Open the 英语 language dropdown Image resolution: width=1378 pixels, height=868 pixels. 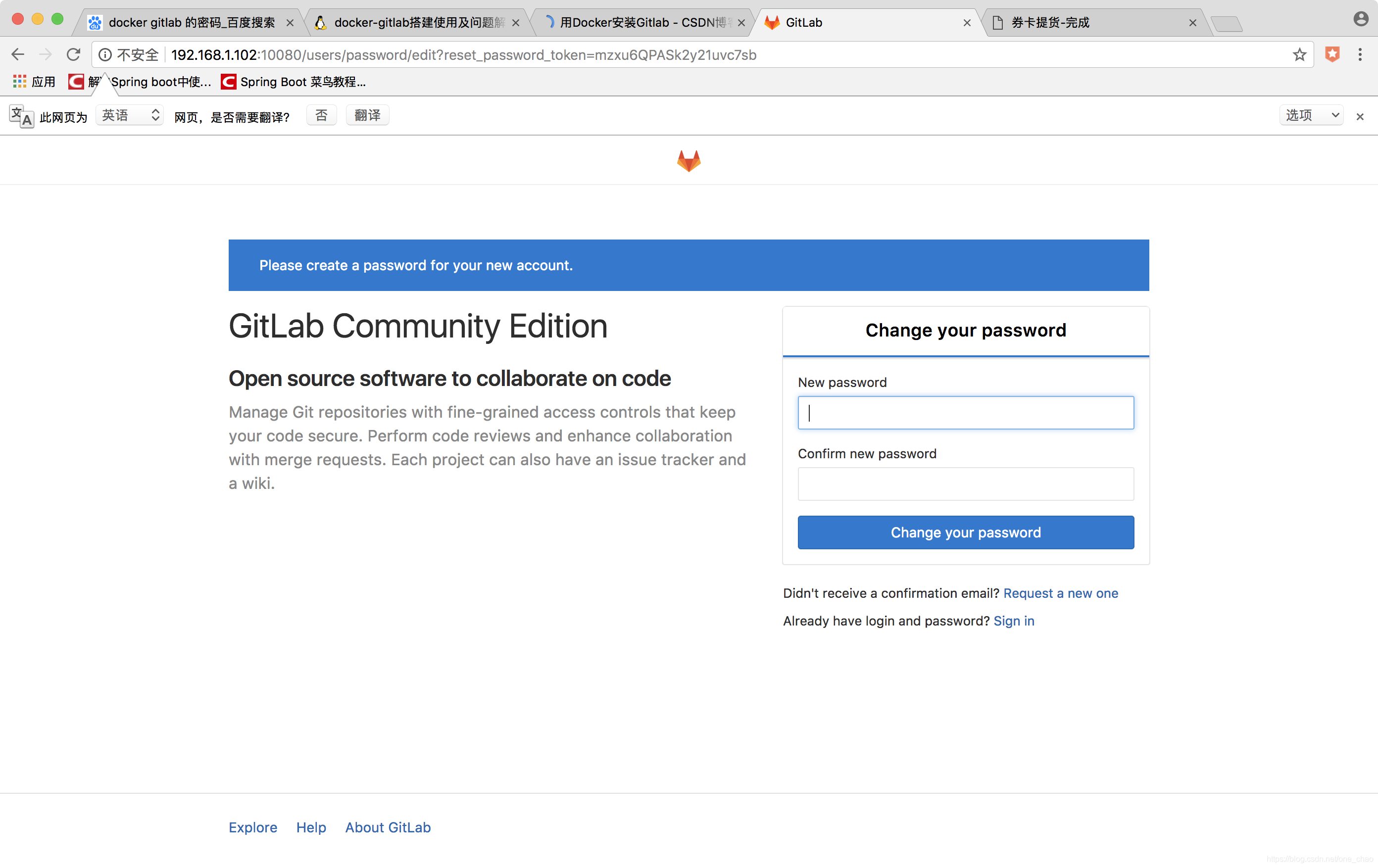tap(130, 116)
